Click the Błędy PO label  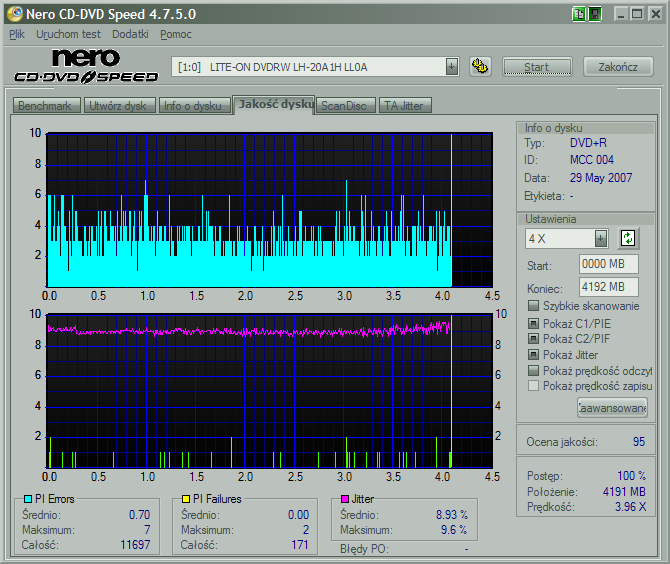point(364,549)
